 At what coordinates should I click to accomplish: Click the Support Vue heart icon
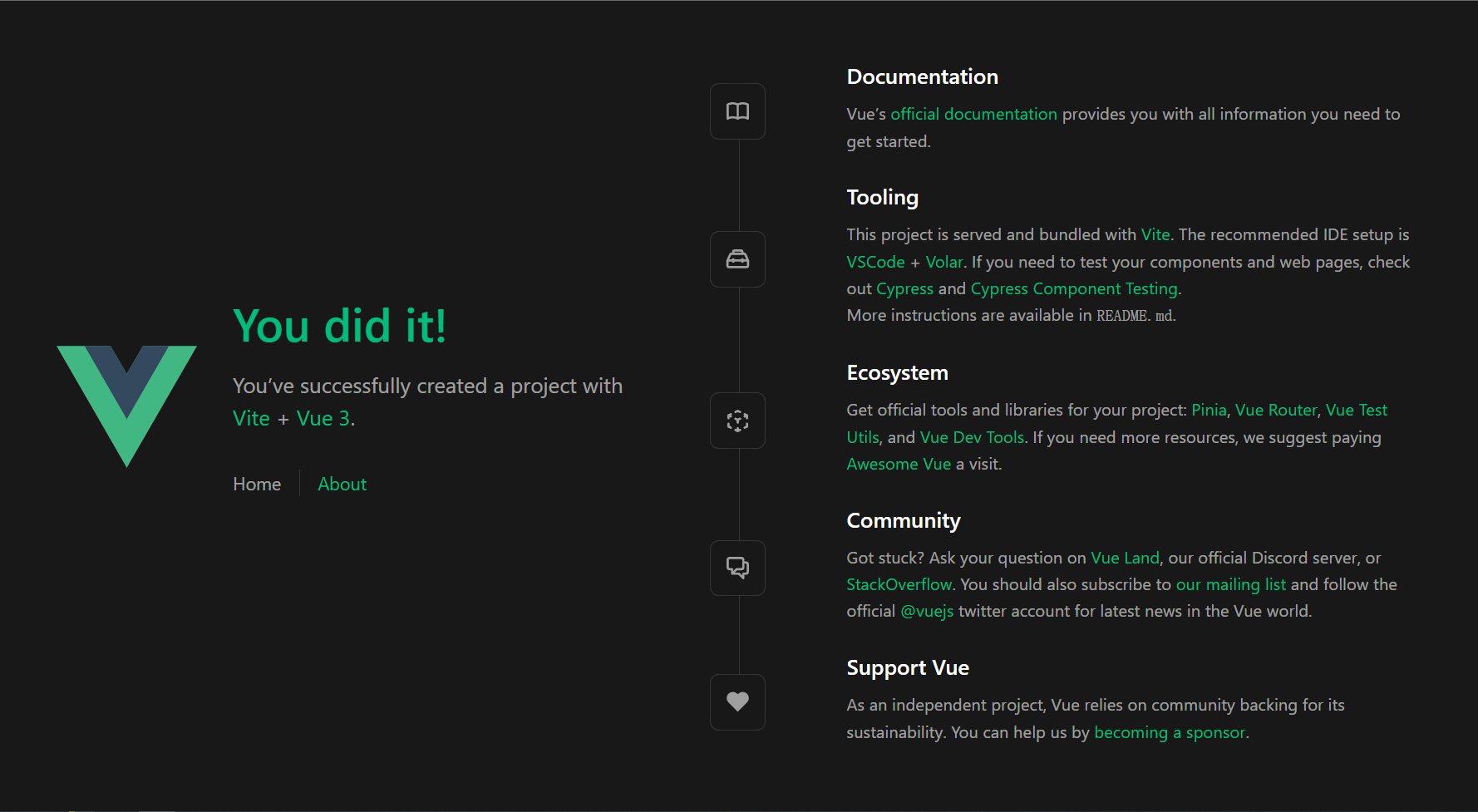coord(737,702)
